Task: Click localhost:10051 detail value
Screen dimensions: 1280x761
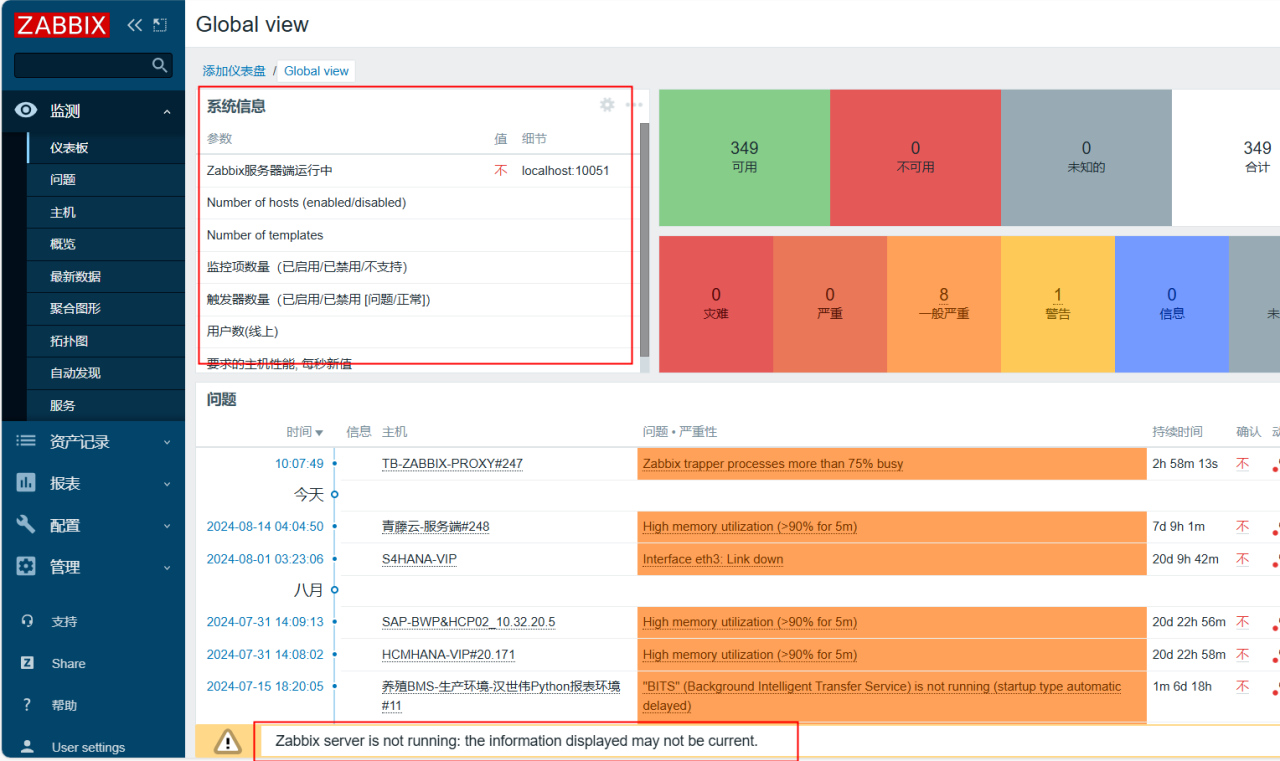Action: coord(565,171)
